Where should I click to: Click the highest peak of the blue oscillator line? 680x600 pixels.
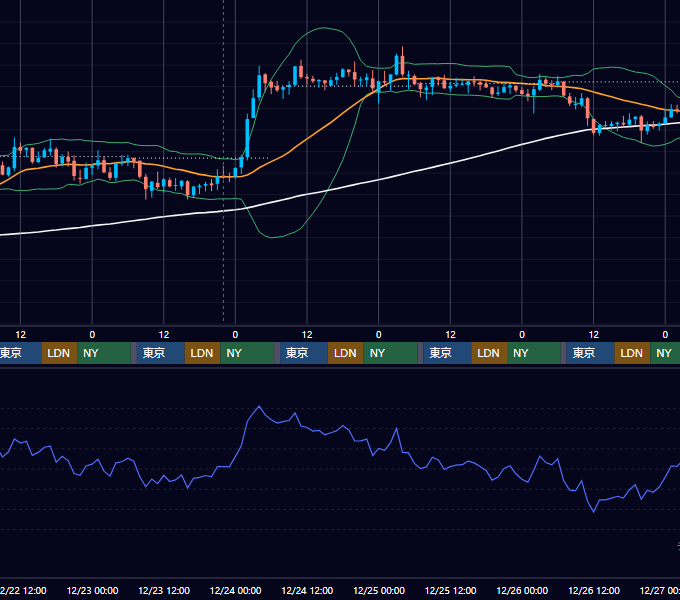(x=259, y=406)
